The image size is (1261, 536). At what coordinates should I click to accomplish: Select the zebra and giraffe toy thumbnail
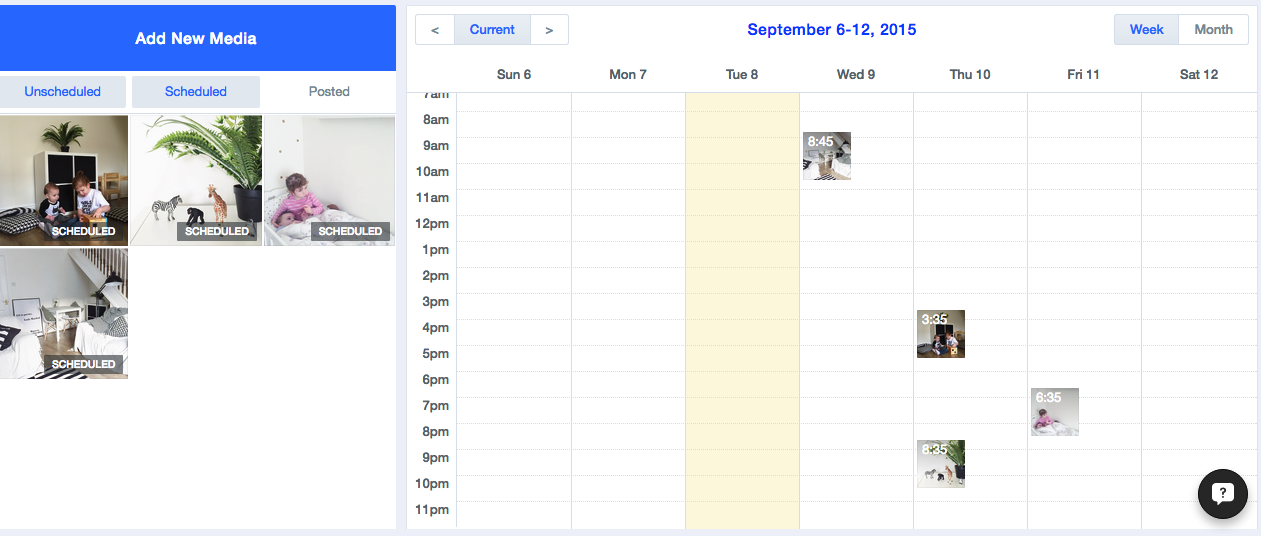coord(196,180)
